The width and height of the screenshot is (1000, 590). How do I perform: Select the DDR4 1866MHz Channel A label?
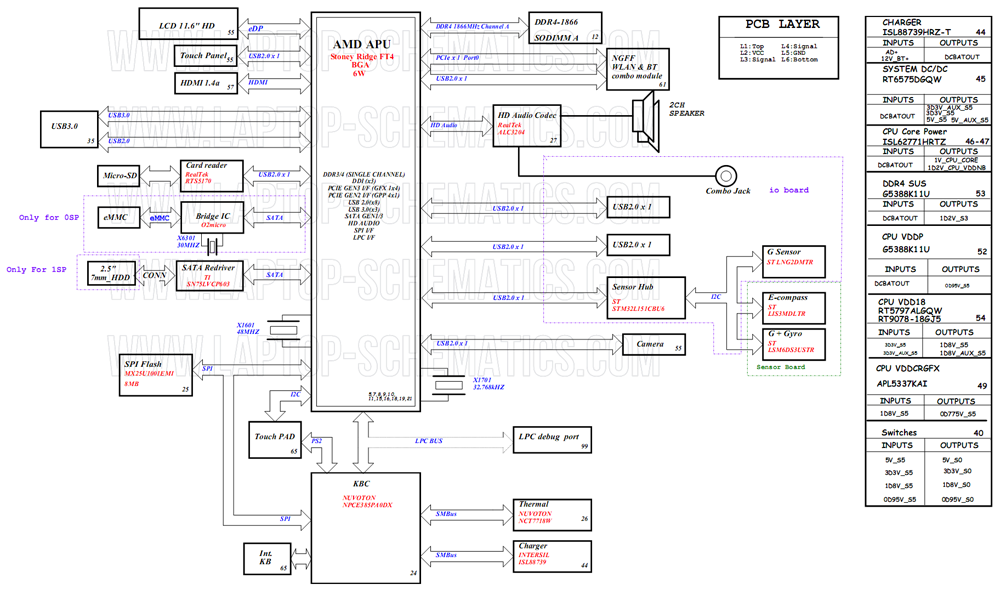[x=473, y=27]
